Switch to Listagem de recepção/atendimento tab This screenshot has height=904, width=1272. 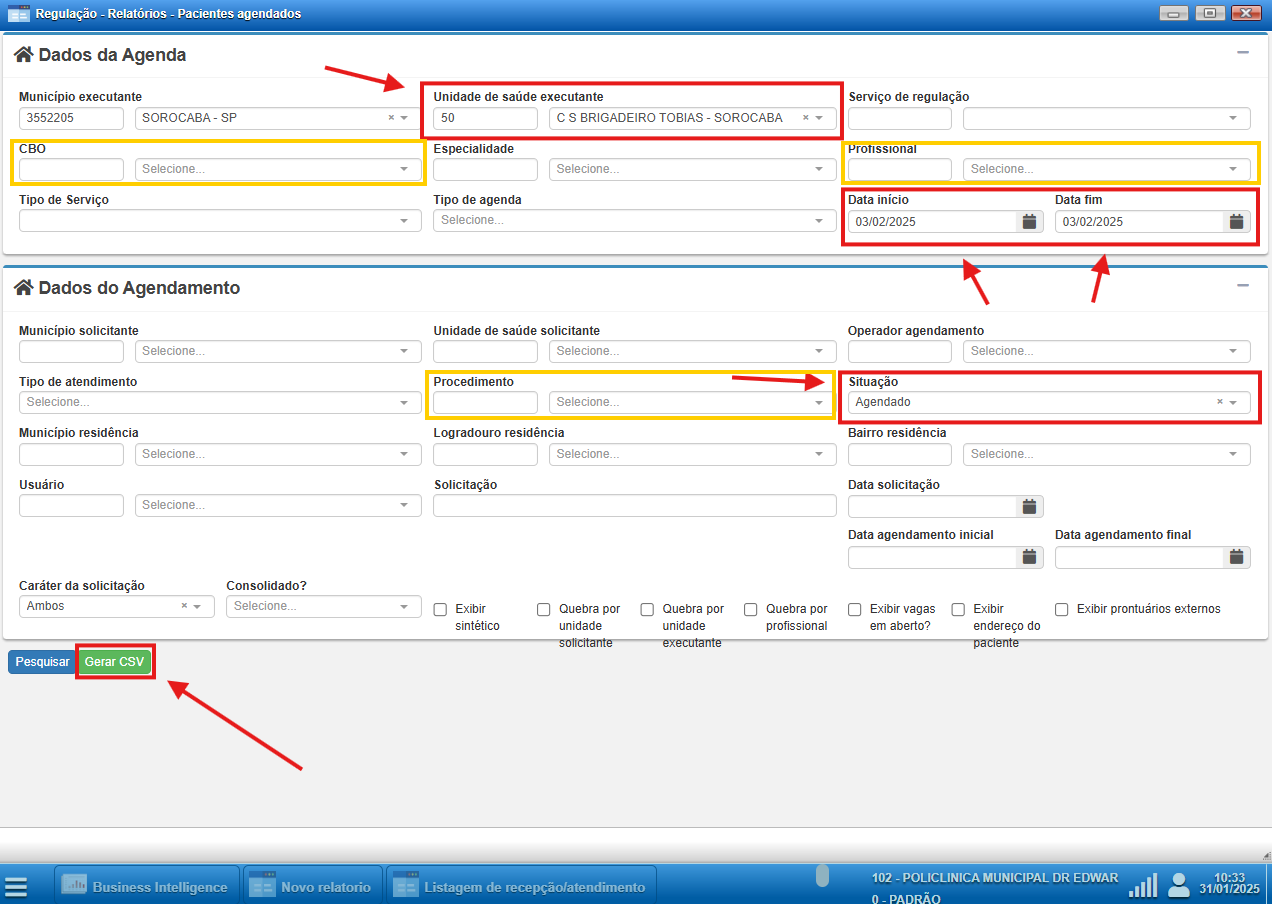(x=520, y=887)
